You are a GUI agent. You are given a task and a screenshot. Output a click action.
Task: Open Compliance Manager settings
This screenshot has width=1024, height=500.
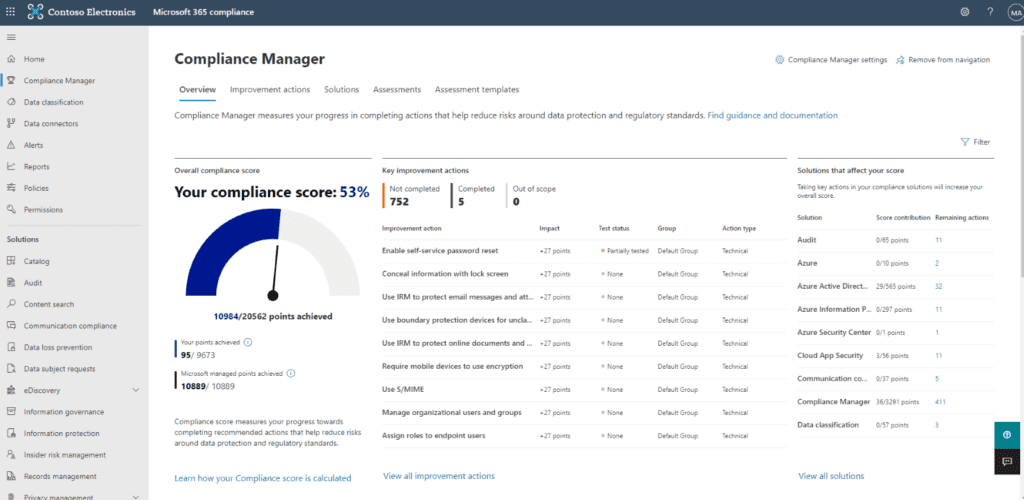[831, 59]
